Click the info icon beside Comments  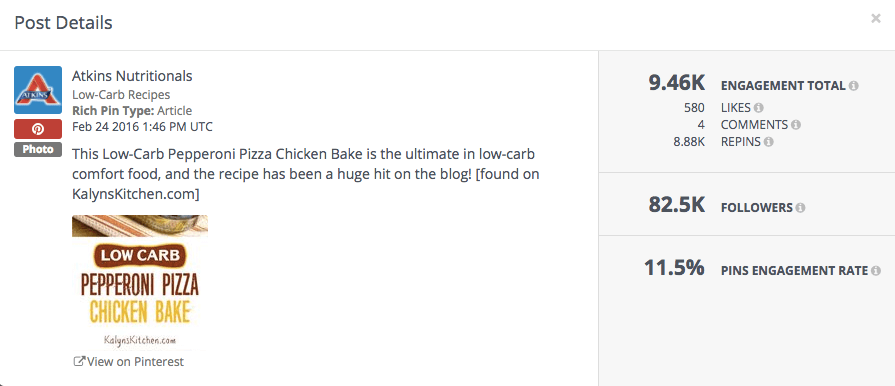(x=796, y=124)
